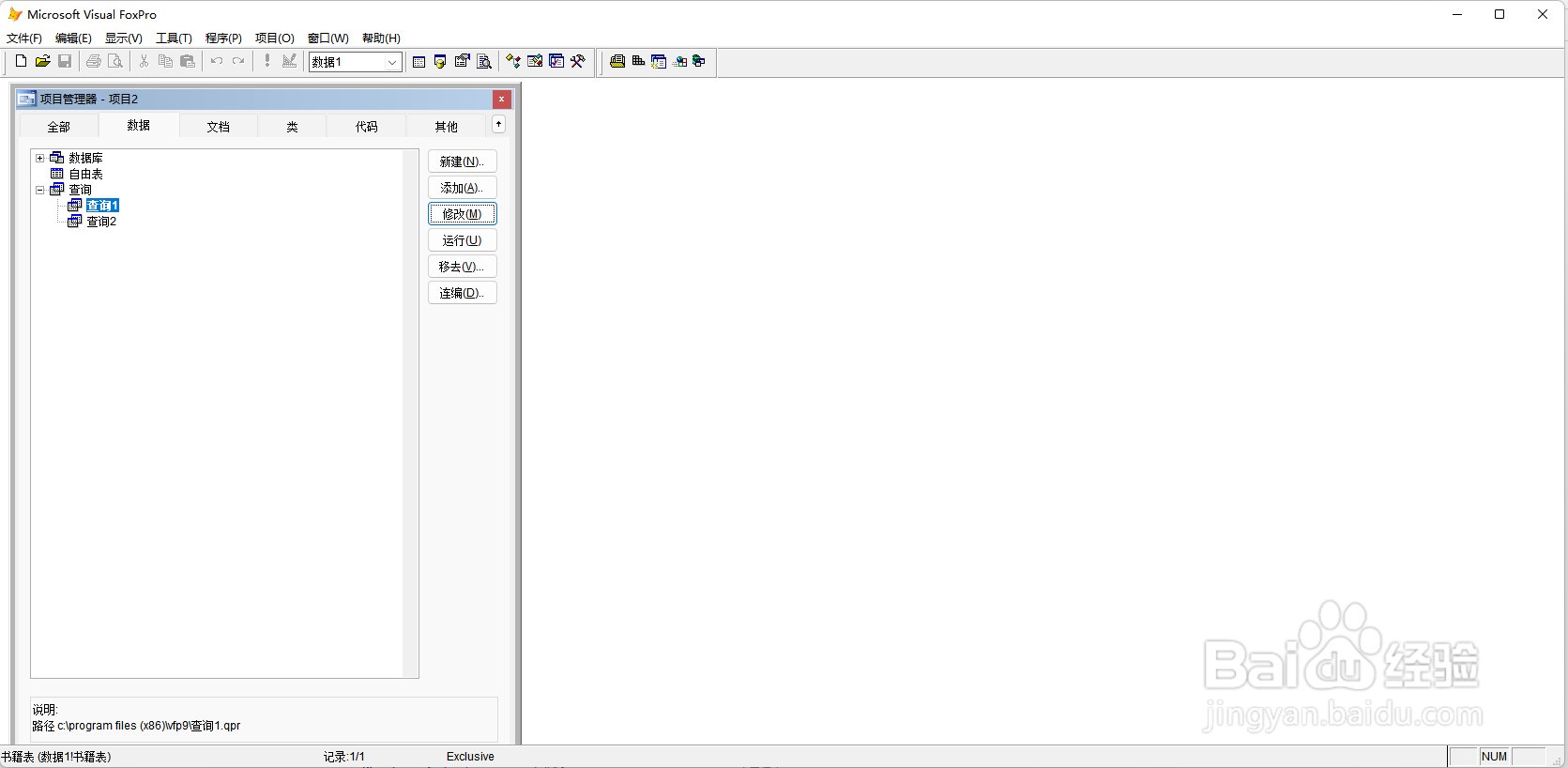This screenshot has width=1568, height=768.
Task: Open the Toolbox hammer and wrench icon
Action: 578,61
